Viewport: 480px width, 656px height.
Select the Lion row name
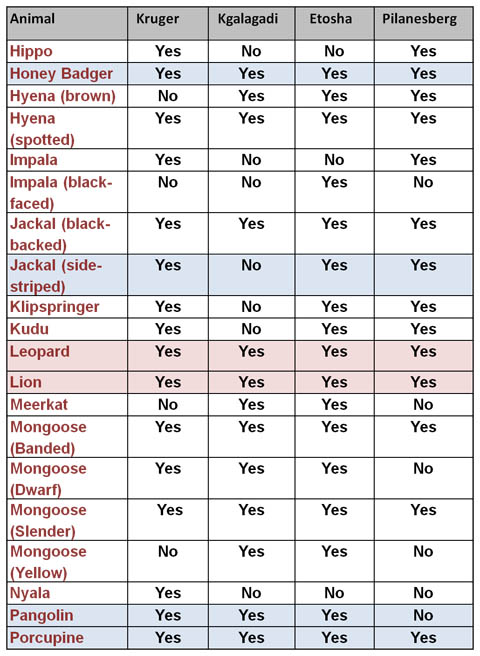click(26, 382)
